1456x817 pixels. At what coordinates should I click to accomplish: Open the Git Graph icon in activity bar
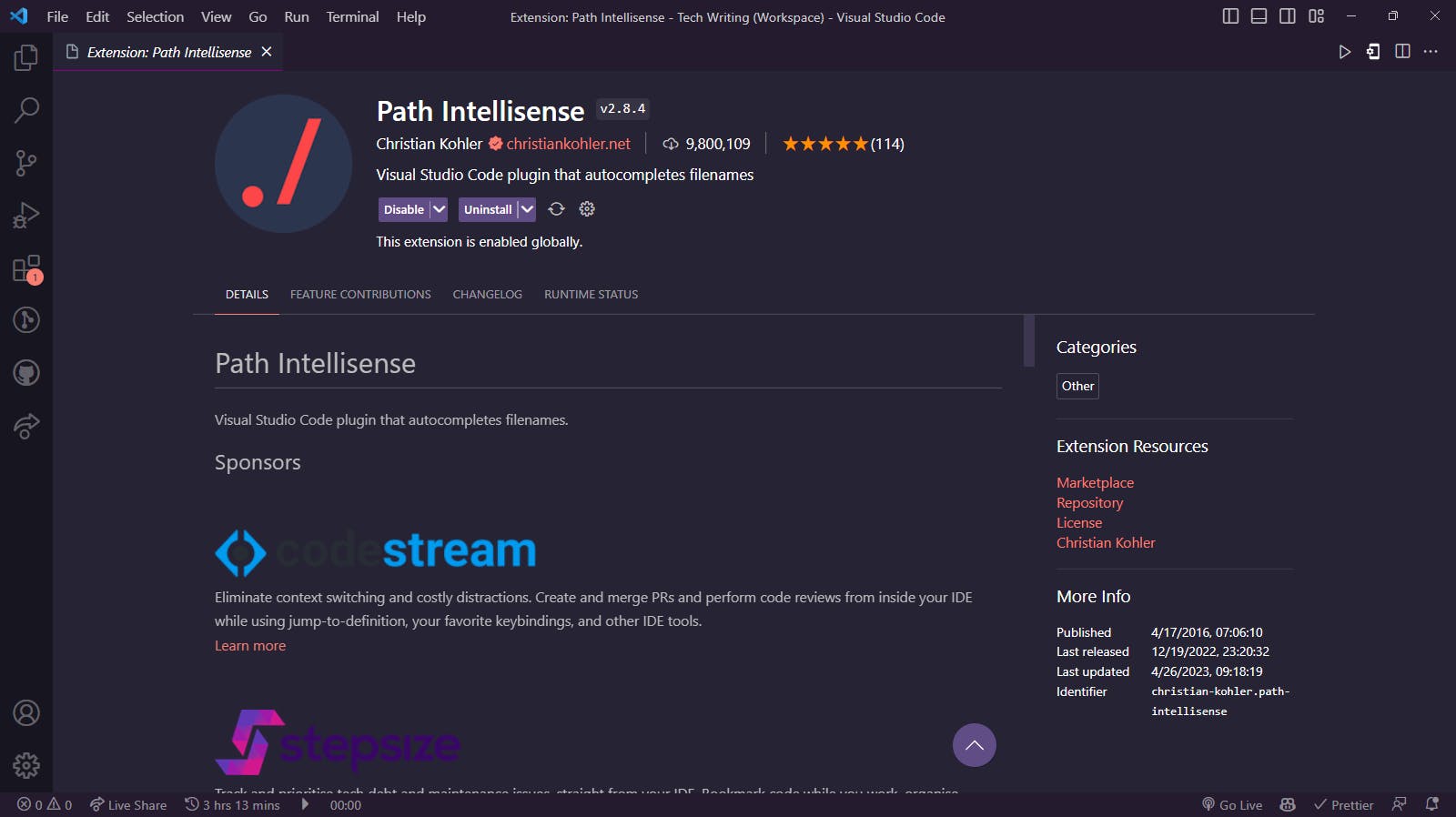[x=26, y=320]
